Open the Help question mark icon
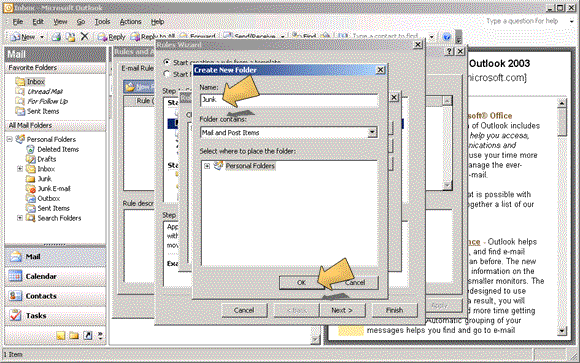The height and width of the screenshot is (363, 580). (446, 37)
